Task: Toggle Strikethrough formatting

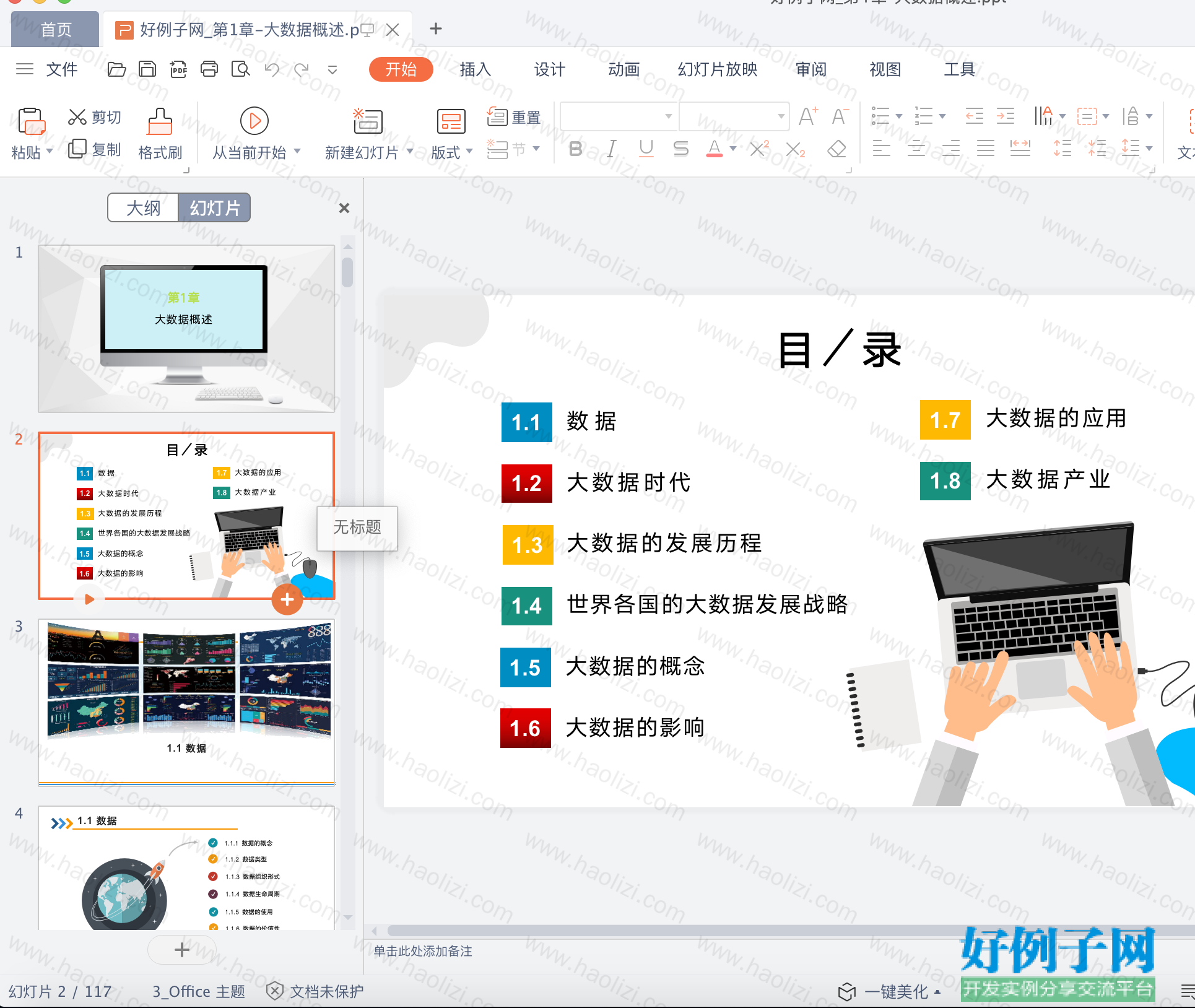Action: click(680, 149)
